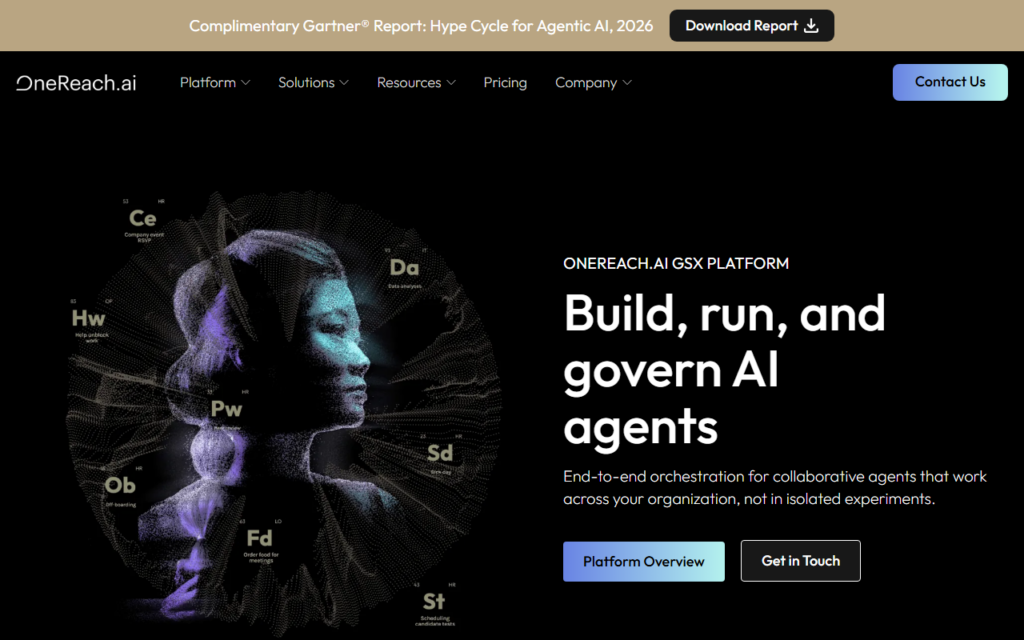1024x640 pixels.
Task: Select the Fd Order food for meetings element
Action: click(260, 541)
